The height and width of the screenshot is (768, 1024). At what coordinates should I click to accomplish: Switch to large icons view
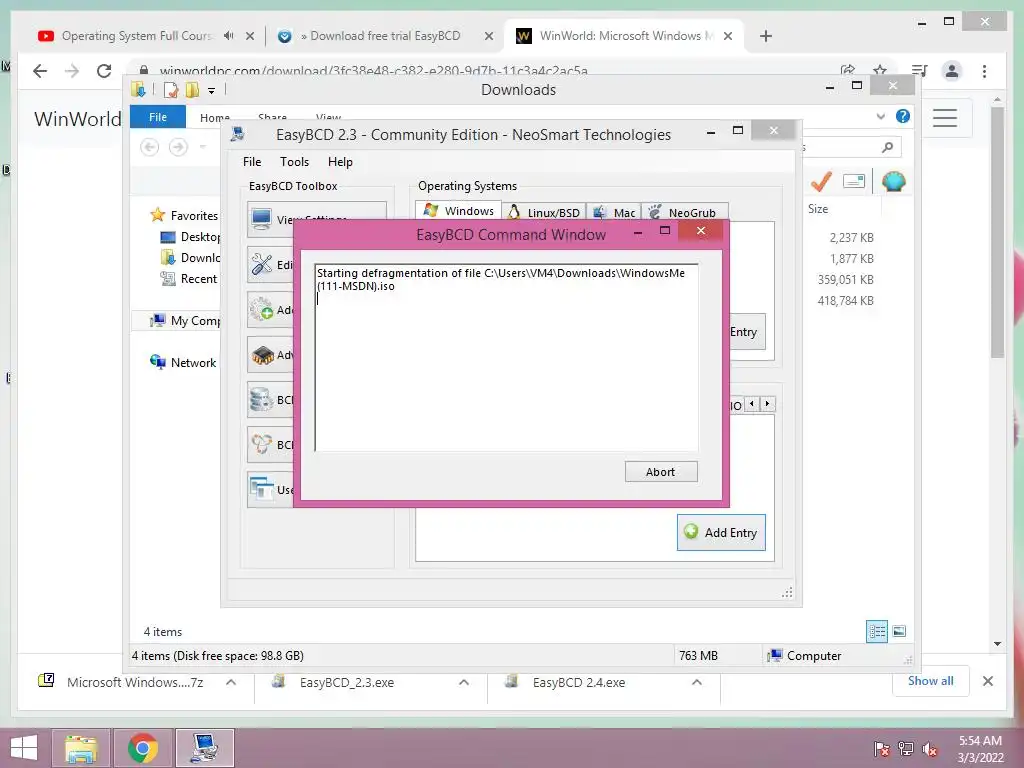click(899, 631)
